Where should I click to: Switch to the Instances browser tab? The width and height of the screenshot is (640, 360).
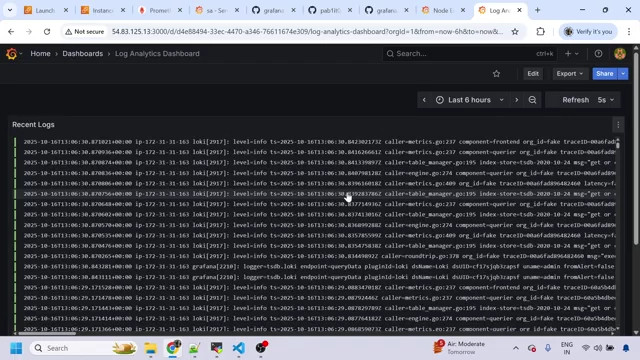click(x=102, y=10)
